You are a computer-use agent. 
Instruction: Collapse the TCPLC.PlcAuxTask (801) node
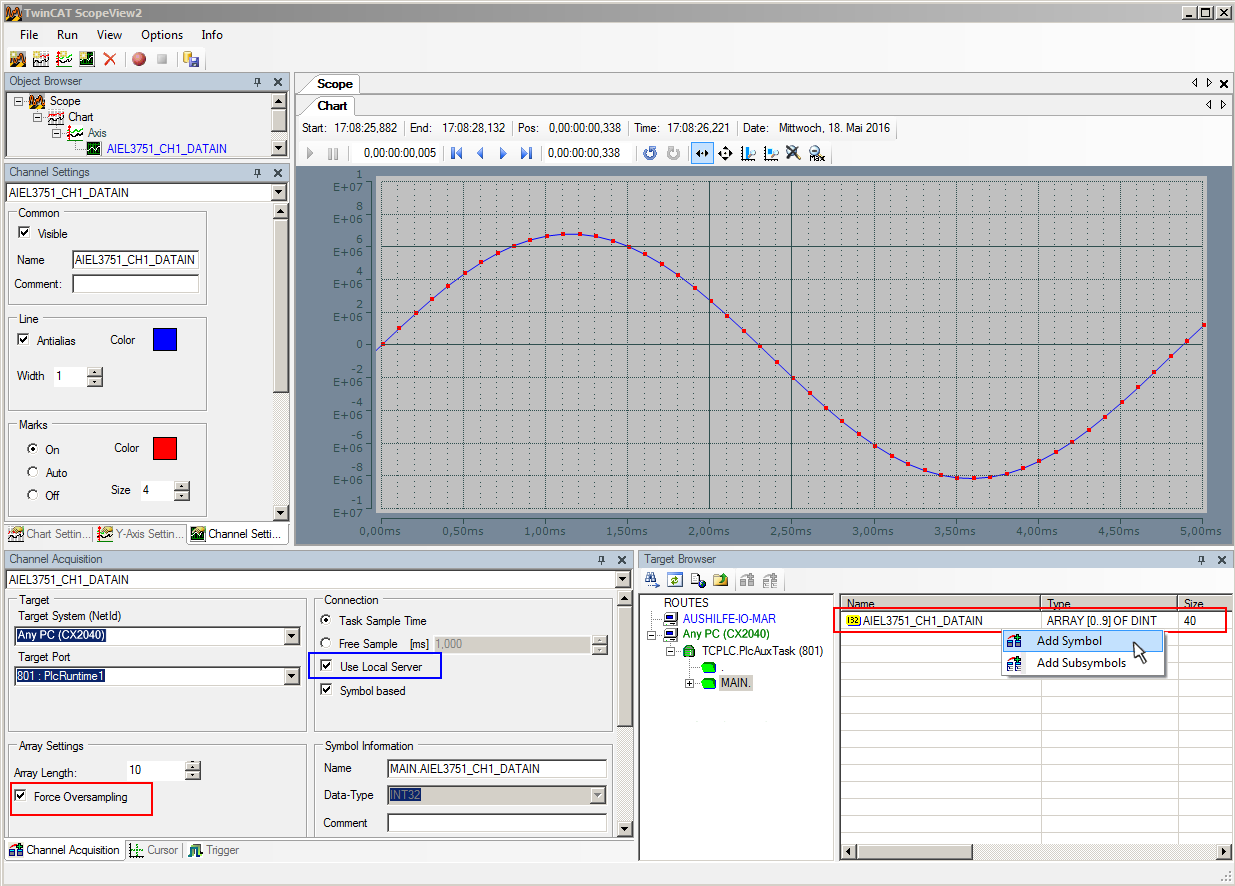(x=672, y=651)
